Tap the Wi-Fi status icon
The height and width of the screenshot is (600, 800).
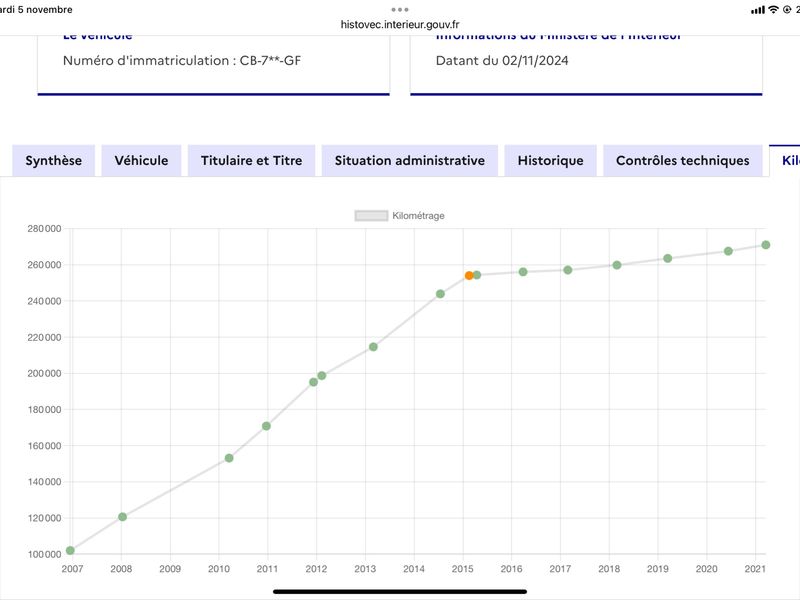coord(773,9)
